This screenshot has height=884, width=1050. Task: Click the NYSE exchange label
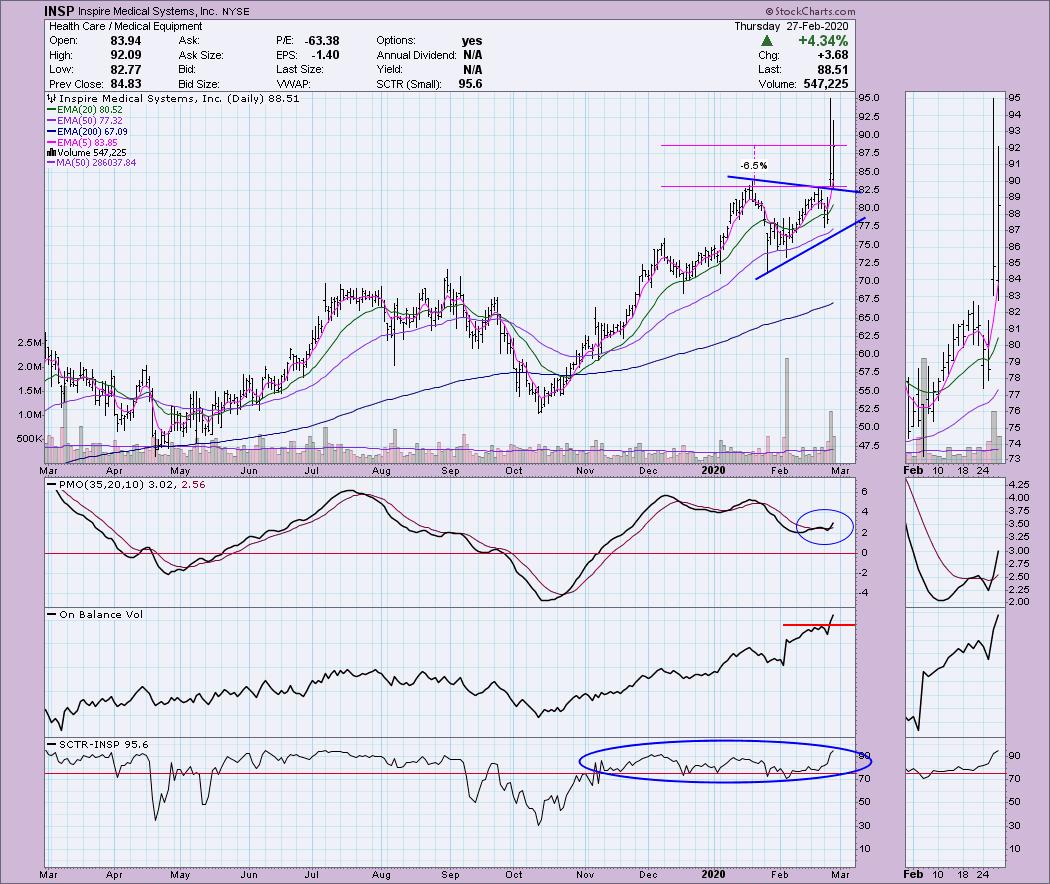236,11
